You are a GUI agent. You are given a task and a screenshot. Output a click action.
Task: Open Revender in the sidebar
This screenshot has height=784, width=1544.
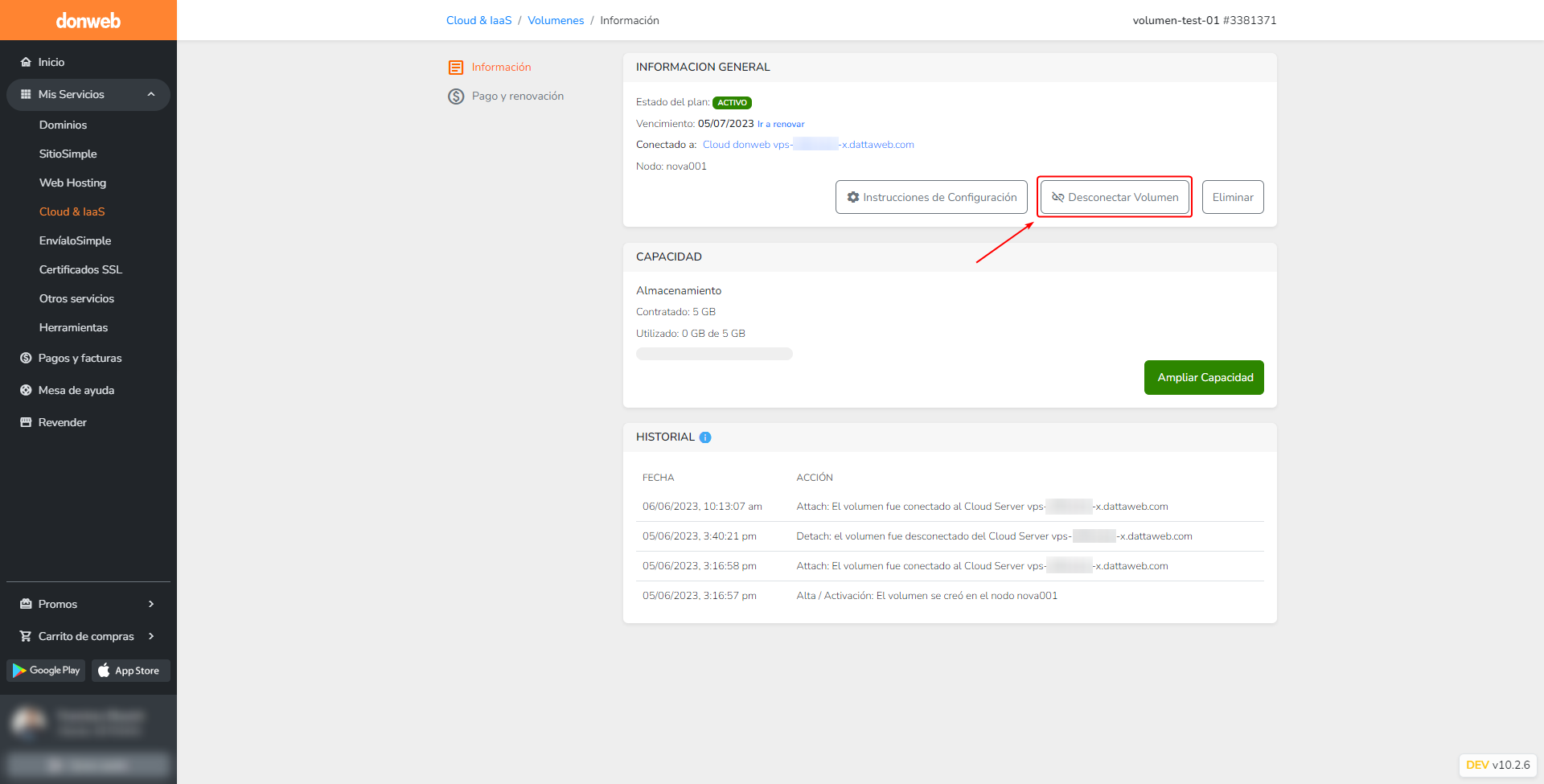click(63, 422)
